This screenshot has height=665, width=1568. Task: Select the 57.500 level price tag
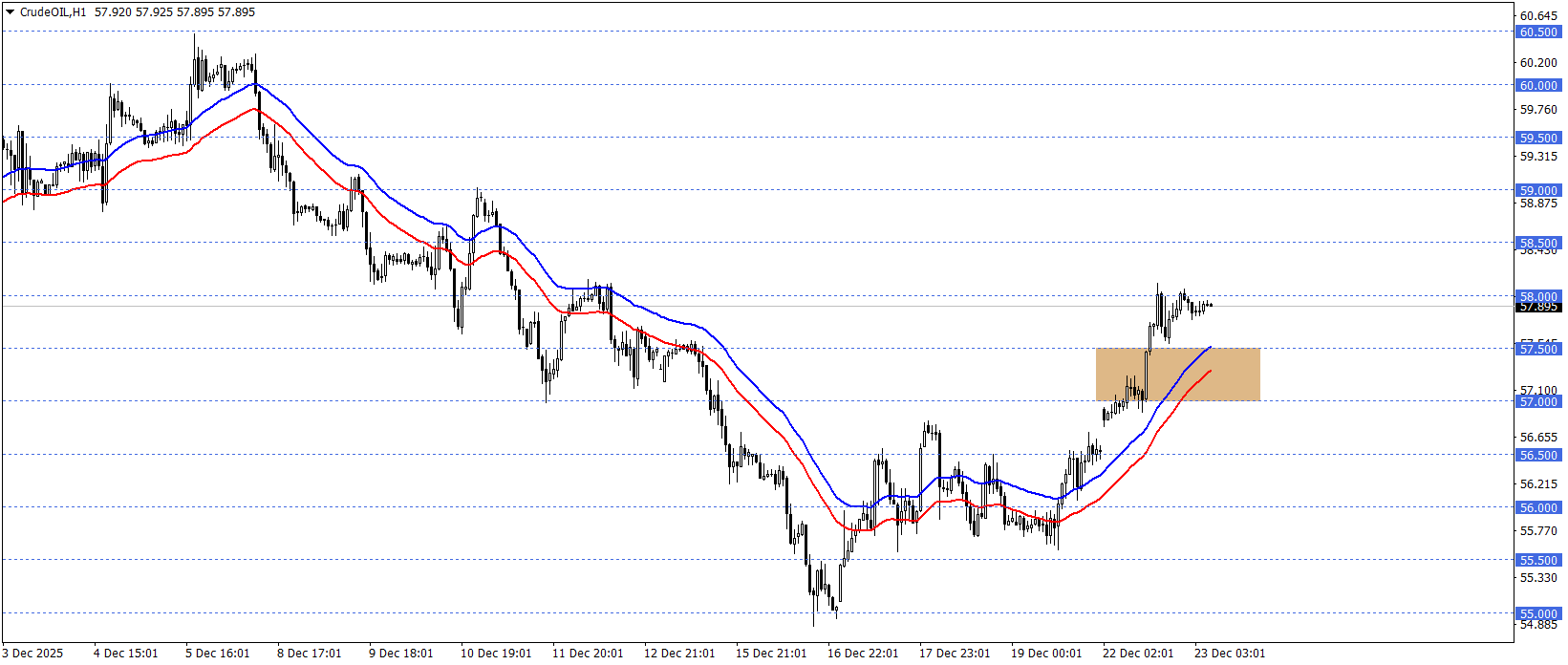[x=1538, y=349]
